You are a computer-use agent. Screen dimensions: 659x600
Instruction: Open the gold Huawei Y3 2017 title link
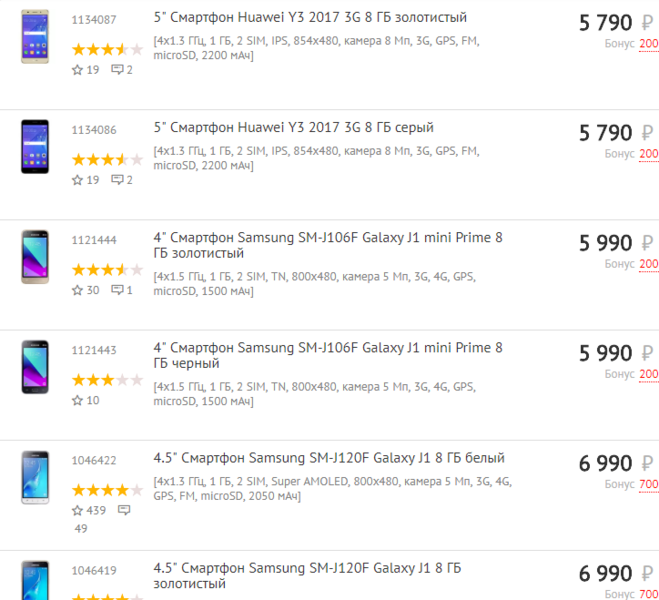coord(310,18)
